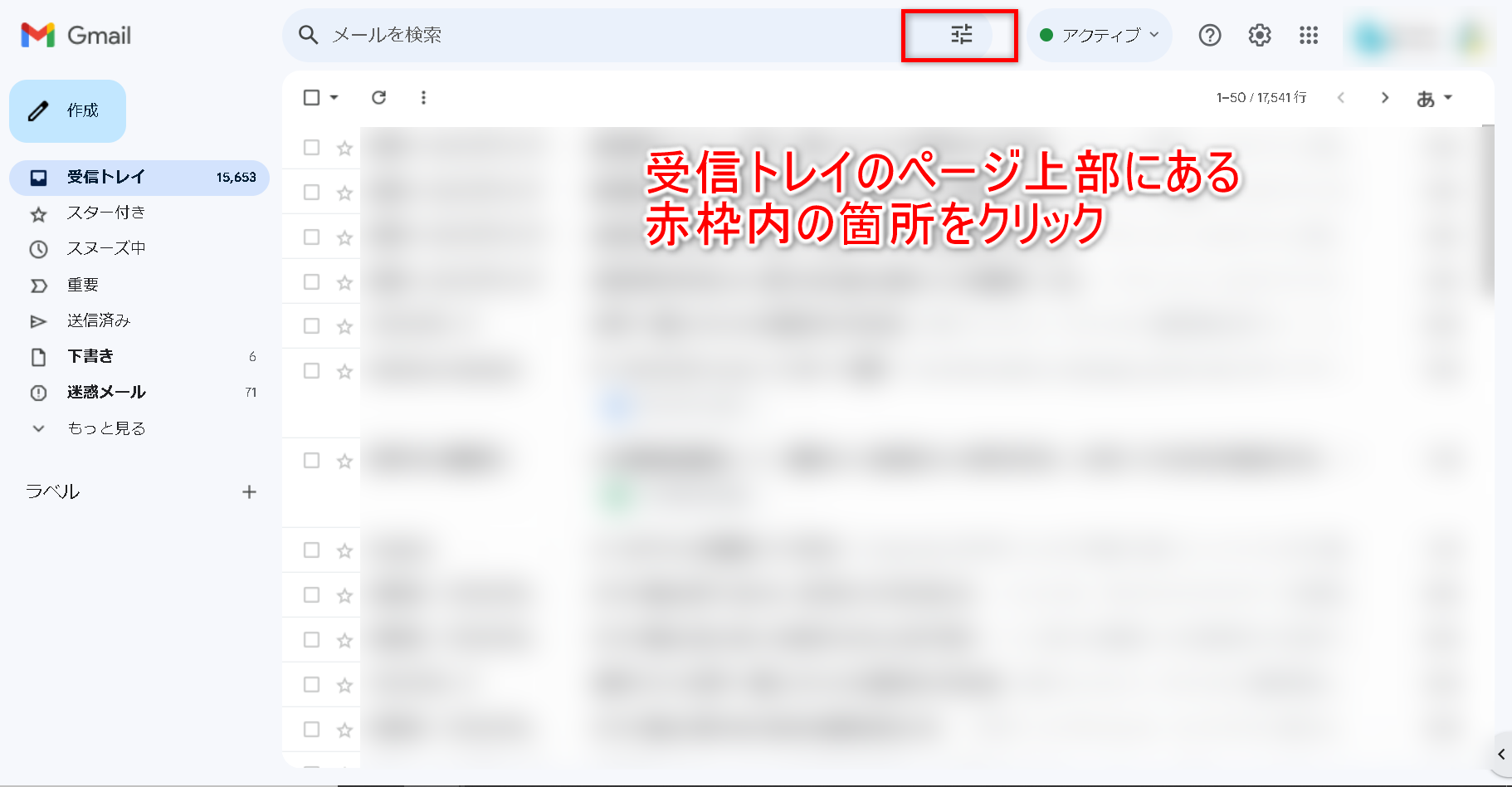The width and height of the screenshot is (1512, 787).
Task: Click the refresh mail icon
Action: 378,98
